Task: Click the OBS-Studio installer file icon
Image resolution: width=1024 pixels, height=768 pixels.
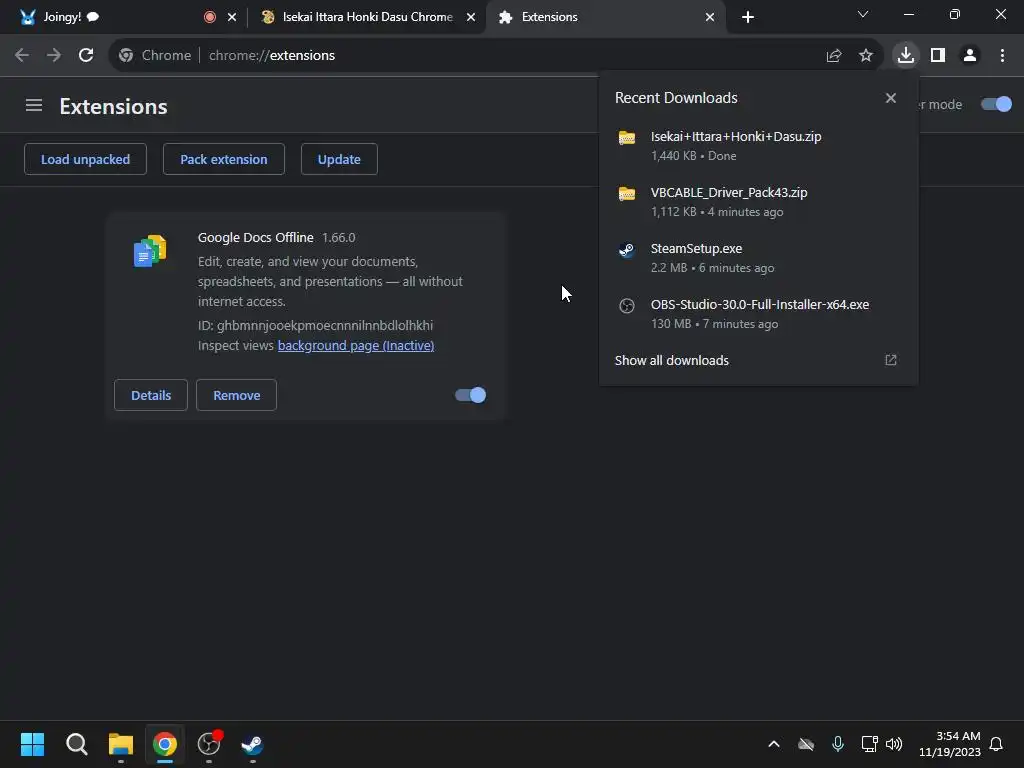Action: click(627, 306)
